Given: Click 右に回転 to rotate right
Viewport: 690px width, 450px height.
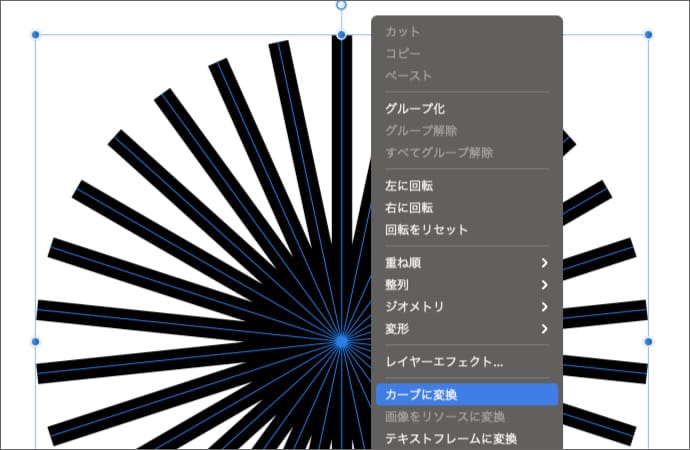Looking at the screenshot, I should pyautogui.click(x=409, y=208).
